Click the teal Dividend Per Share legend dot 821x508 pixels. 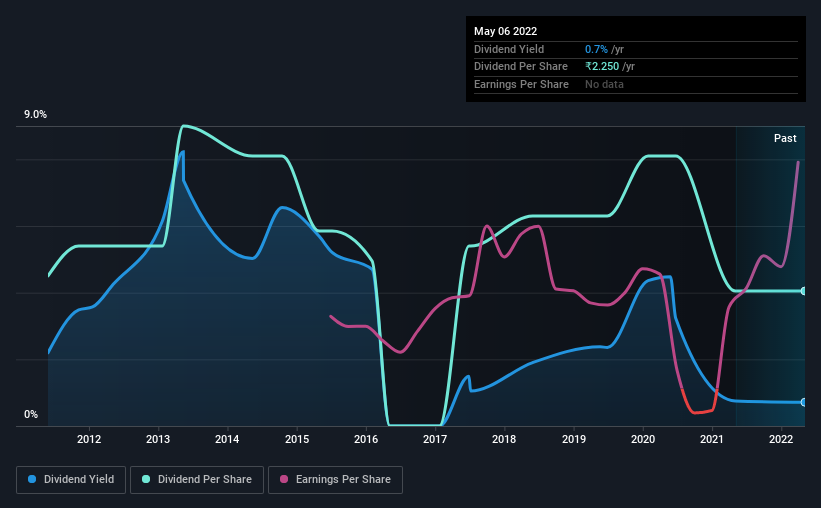146,479
